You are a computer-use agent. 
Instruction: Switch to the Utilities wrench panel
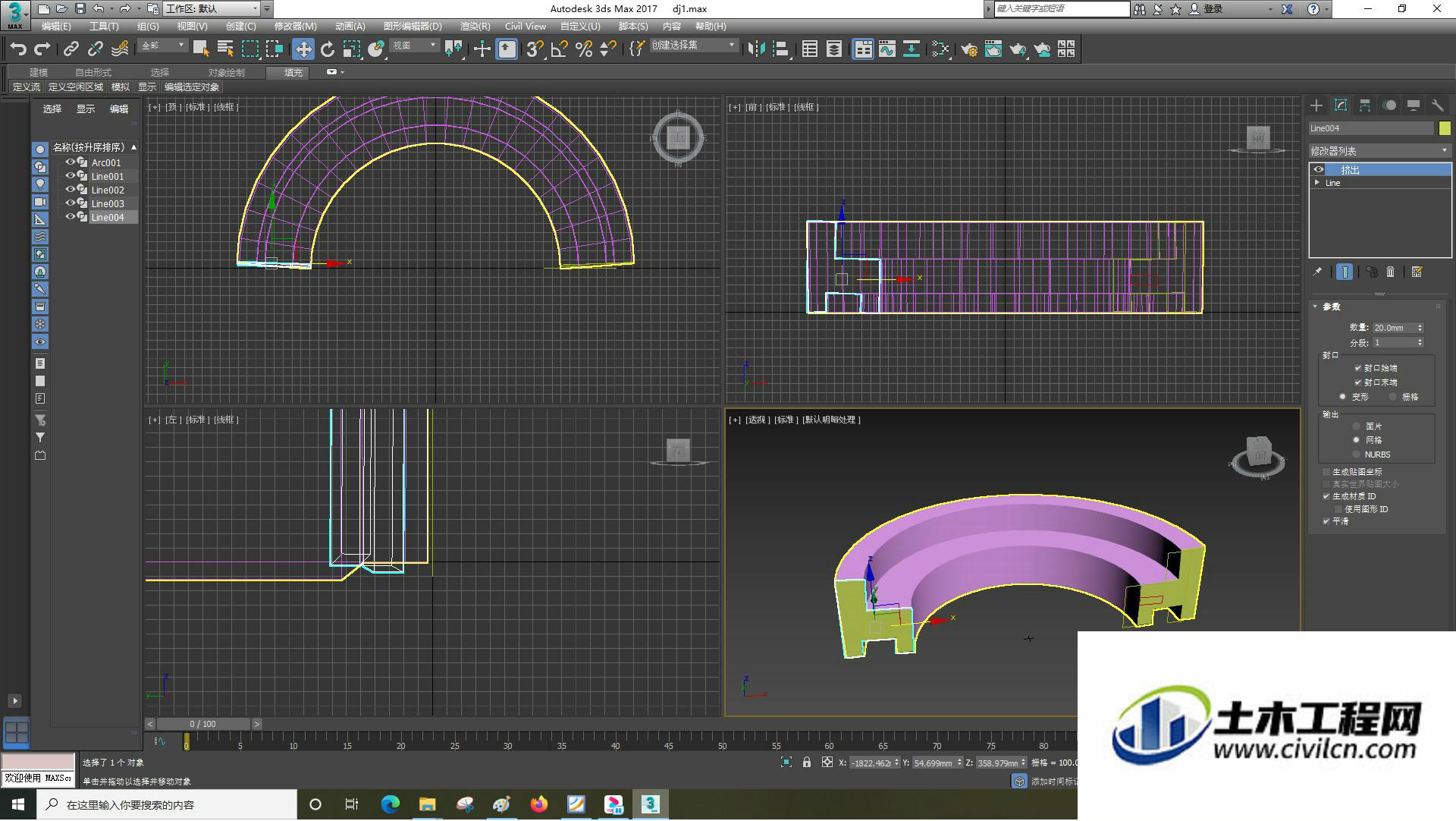pyautogui.click(x=1437, y=105)
